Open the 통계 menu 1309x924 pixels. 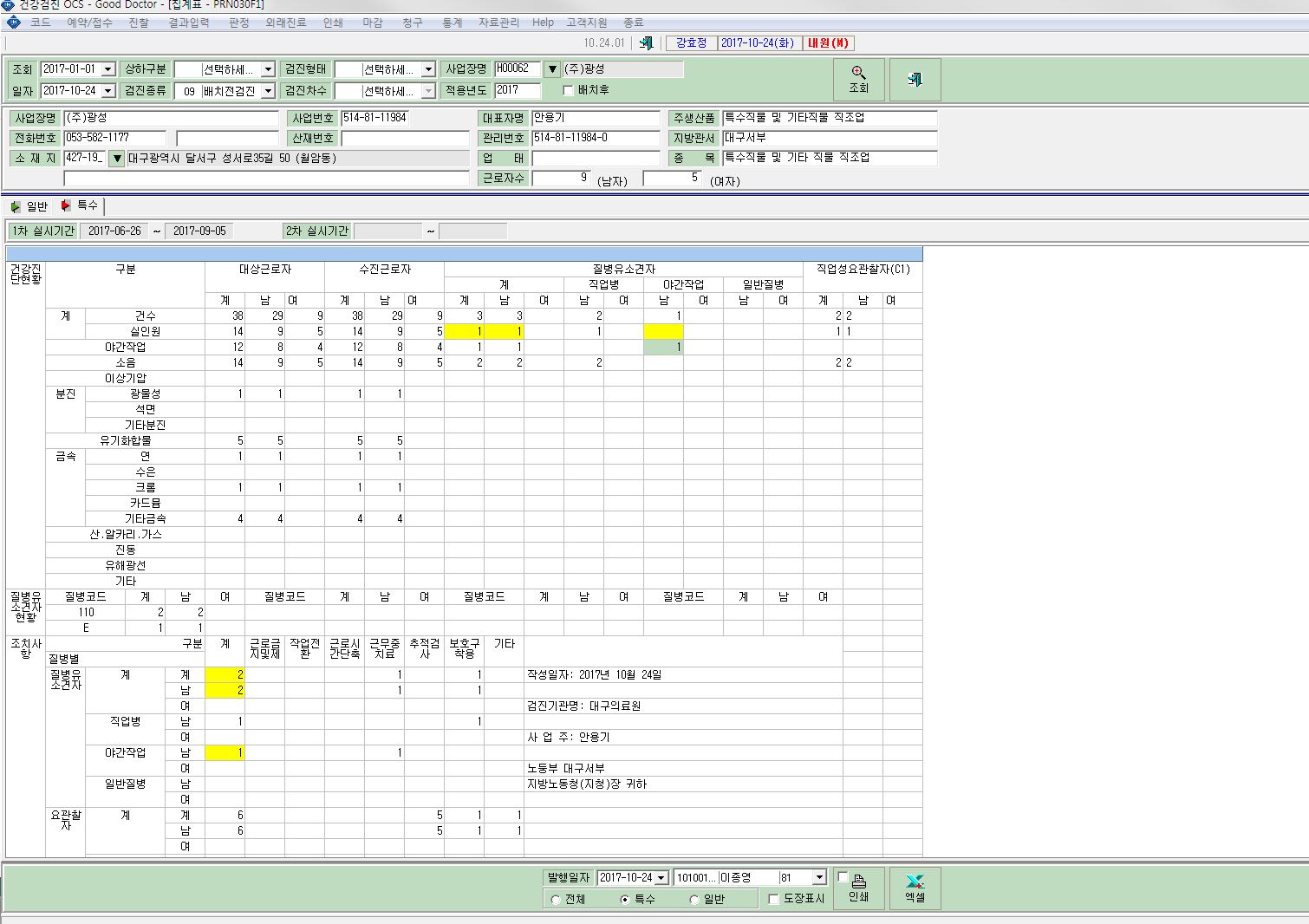453,23
